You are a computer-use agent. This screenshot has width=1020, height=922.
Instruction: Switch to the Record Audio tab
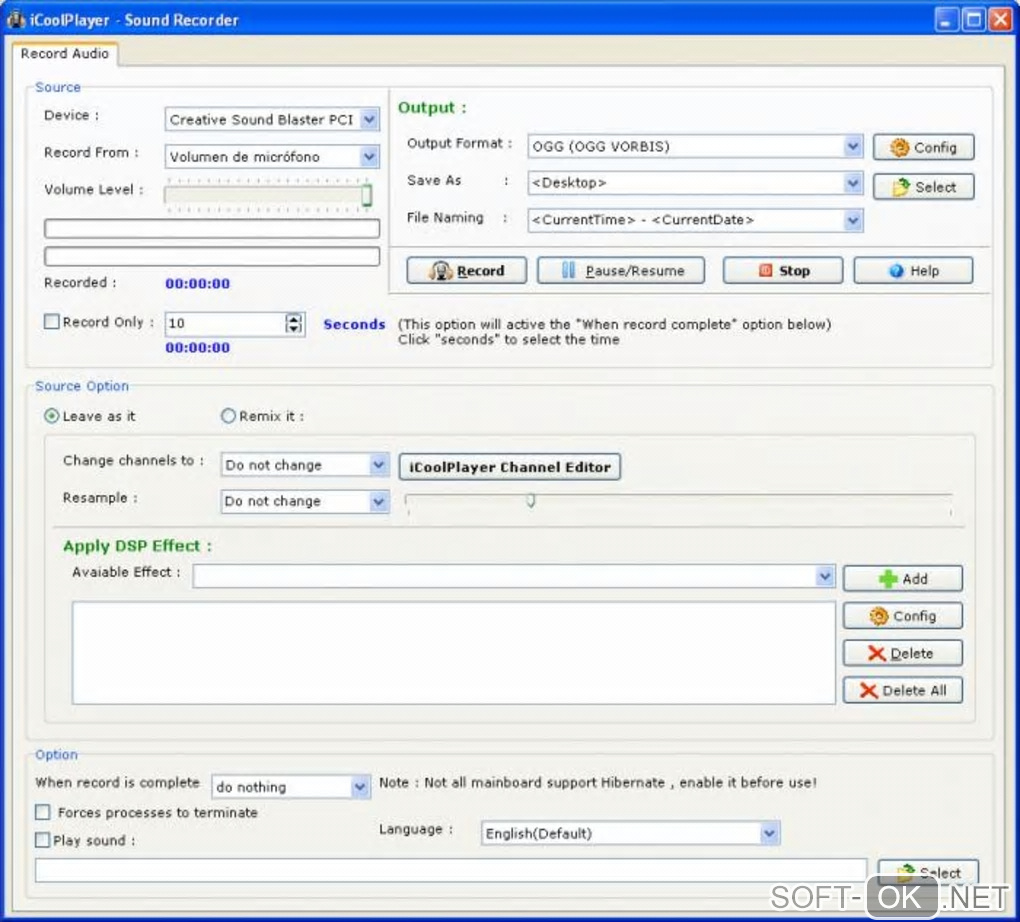pyautogui.click(x=64, y=54)
